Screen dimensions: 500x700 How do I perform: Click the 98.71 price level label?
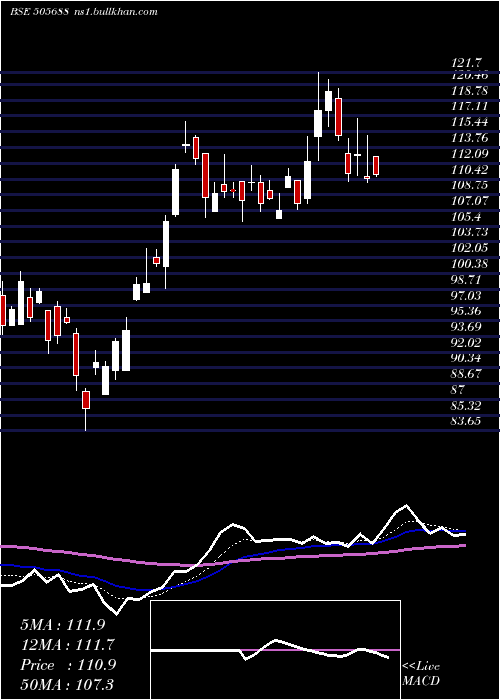467,279
